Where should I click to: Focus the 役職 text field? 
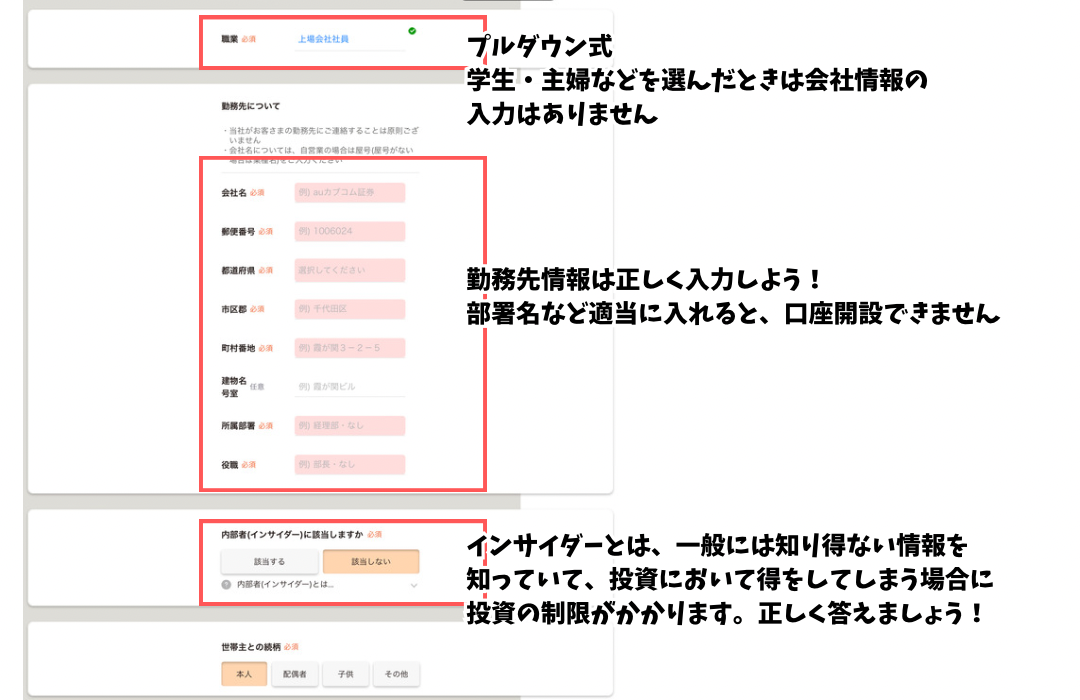click(349, 465)
